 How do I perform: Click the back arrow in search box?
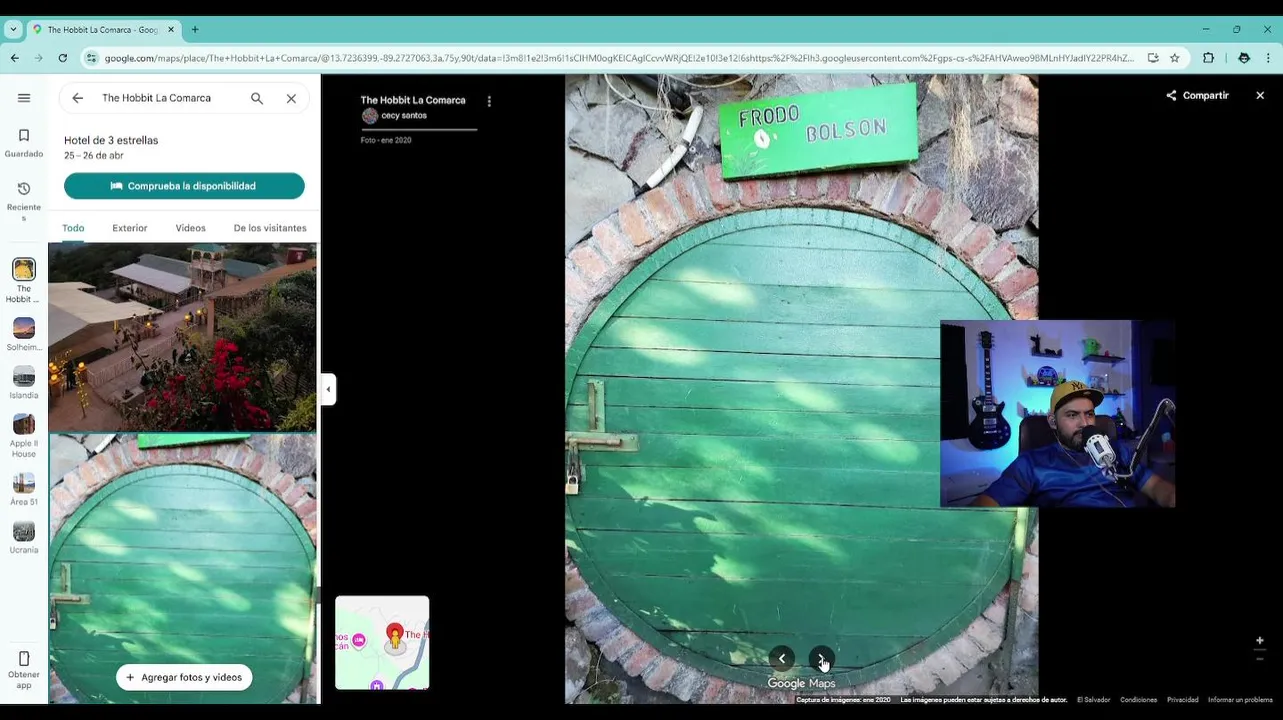(78, 98)
